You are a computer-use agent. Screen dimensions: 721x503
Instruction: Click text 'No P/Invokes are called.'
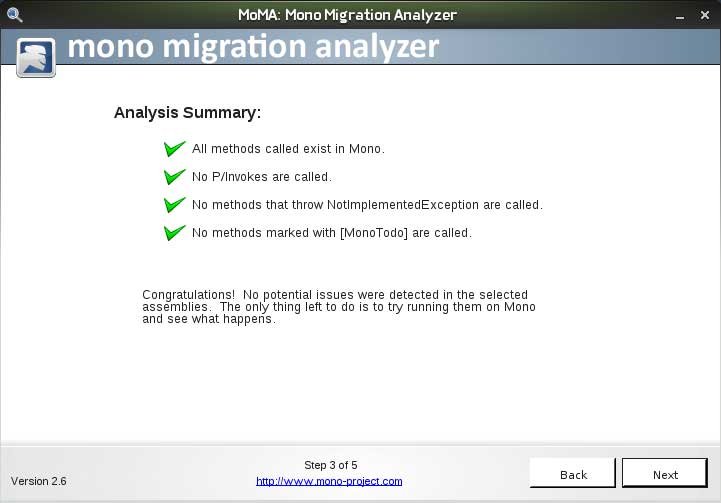pyautogui.click(x=262, y=177)
